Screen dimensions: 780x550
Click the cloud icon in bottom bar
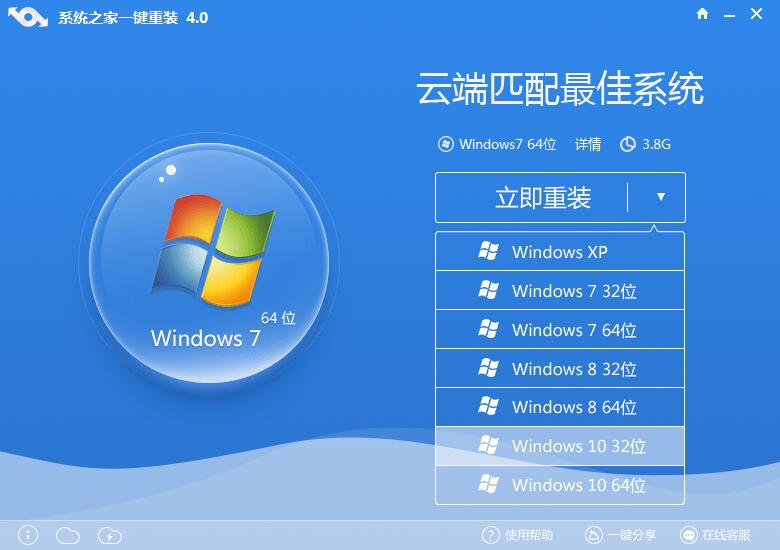click(x=68, y=536)
